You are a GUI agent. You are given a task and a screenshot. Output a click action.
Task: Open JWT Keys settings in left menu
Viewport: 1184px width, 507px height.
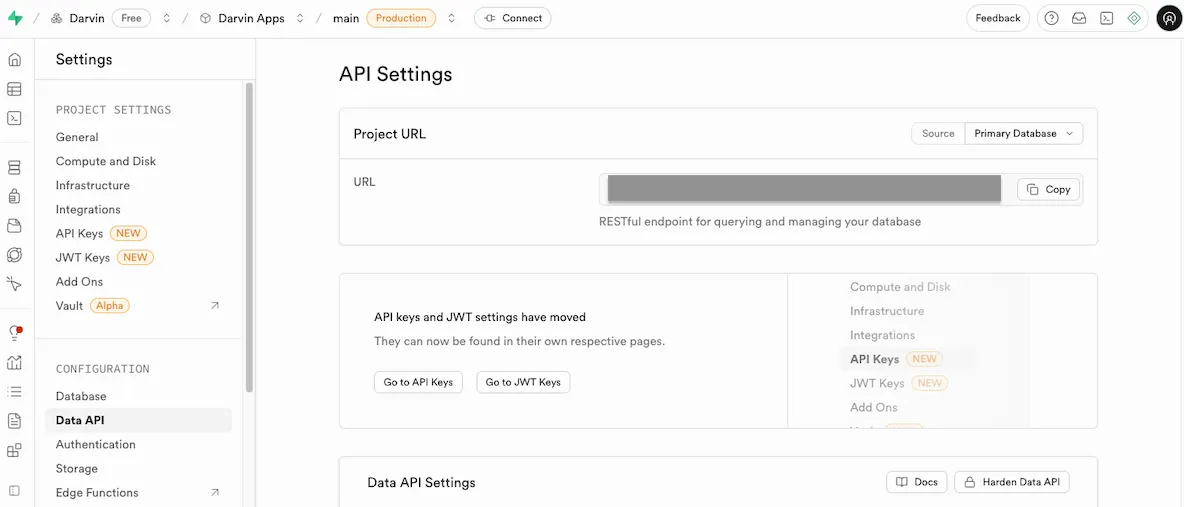[x=83, y=258]
